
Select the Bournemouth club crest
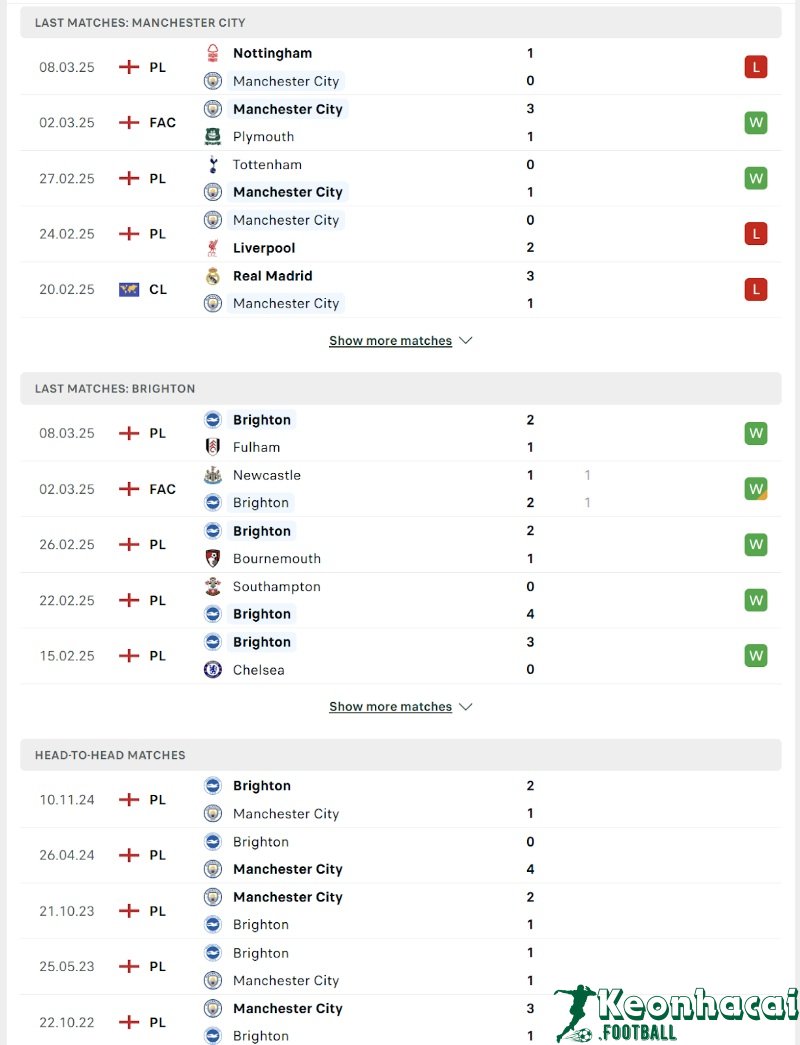click(212, 558)
